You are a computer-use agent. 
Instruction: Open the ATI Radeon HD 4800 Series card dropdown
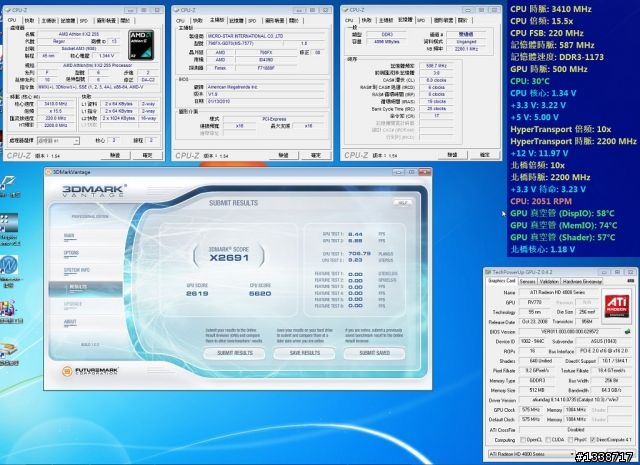(532, 454)
